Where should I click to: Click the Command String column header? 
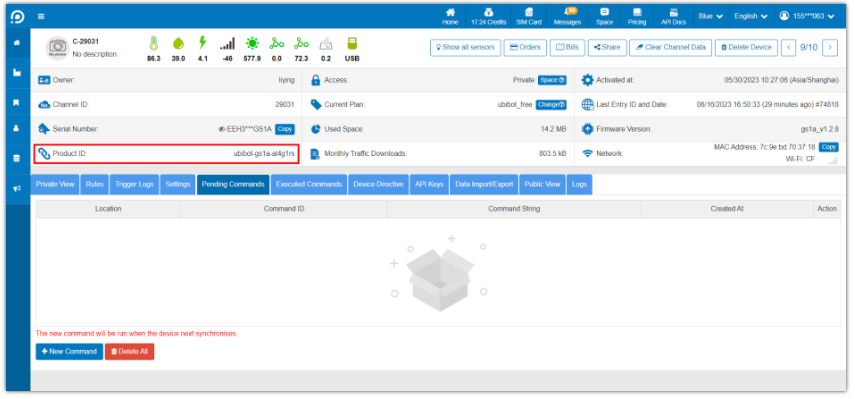click(x=514, y=209)
